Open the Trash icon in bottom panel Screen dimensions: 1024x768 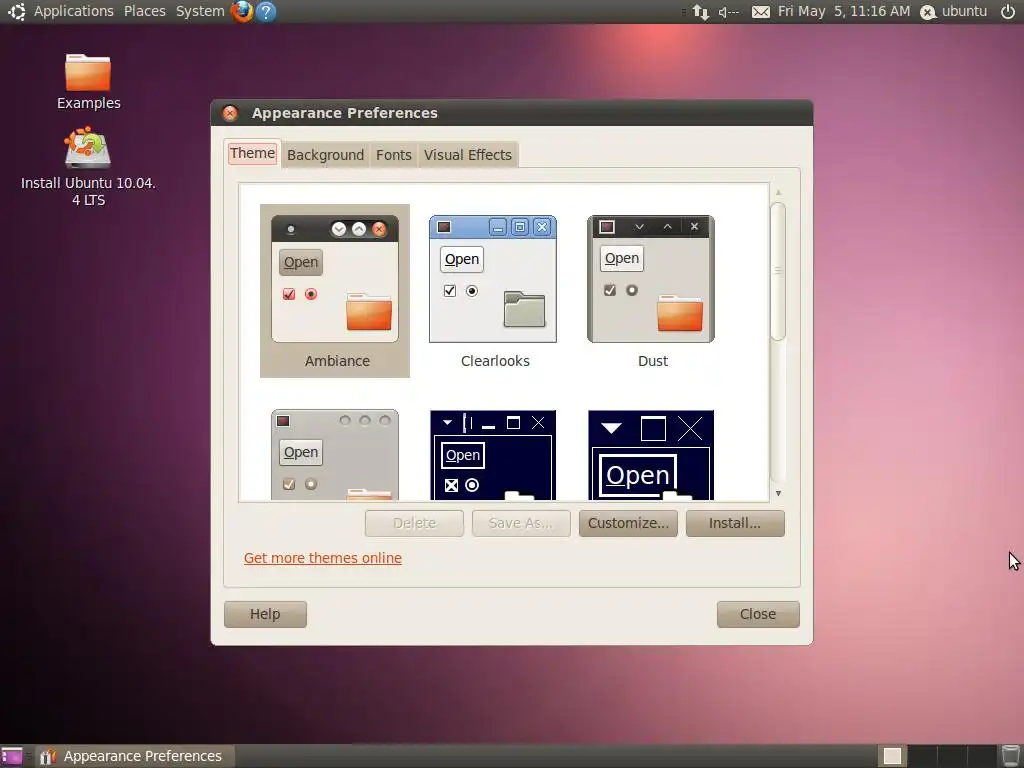1011,756
